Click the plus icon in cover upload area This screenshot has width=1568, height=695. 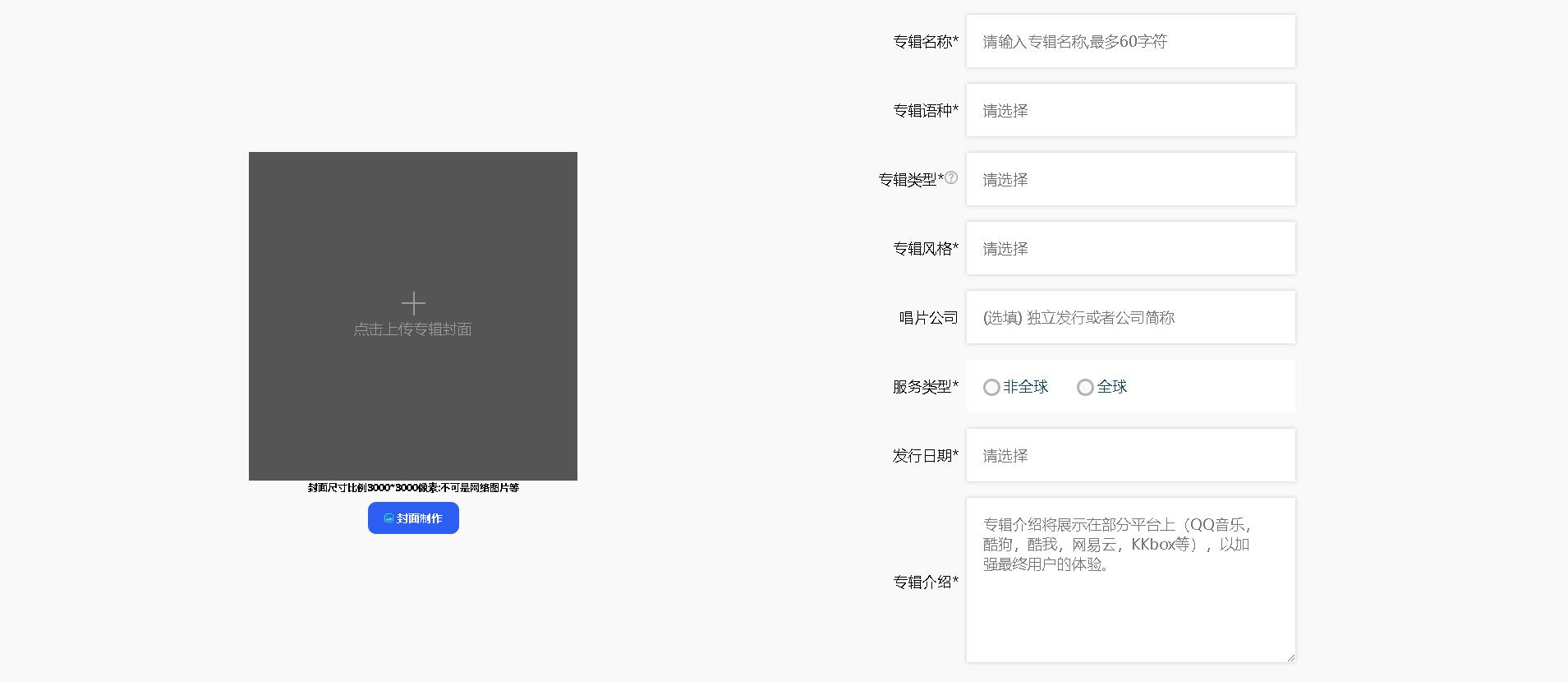[413, 304]
